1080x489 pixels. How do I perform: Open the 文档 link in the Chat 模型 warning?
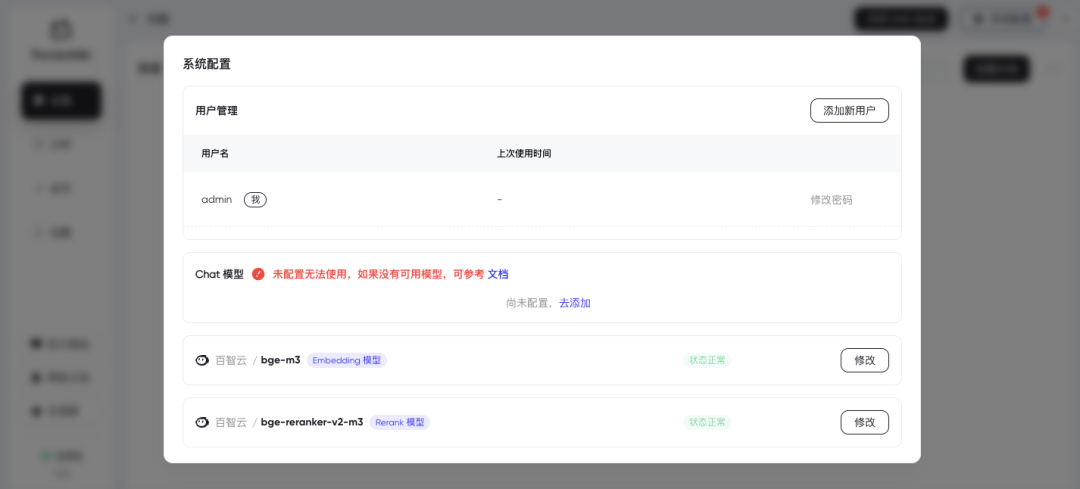point(498,274)
